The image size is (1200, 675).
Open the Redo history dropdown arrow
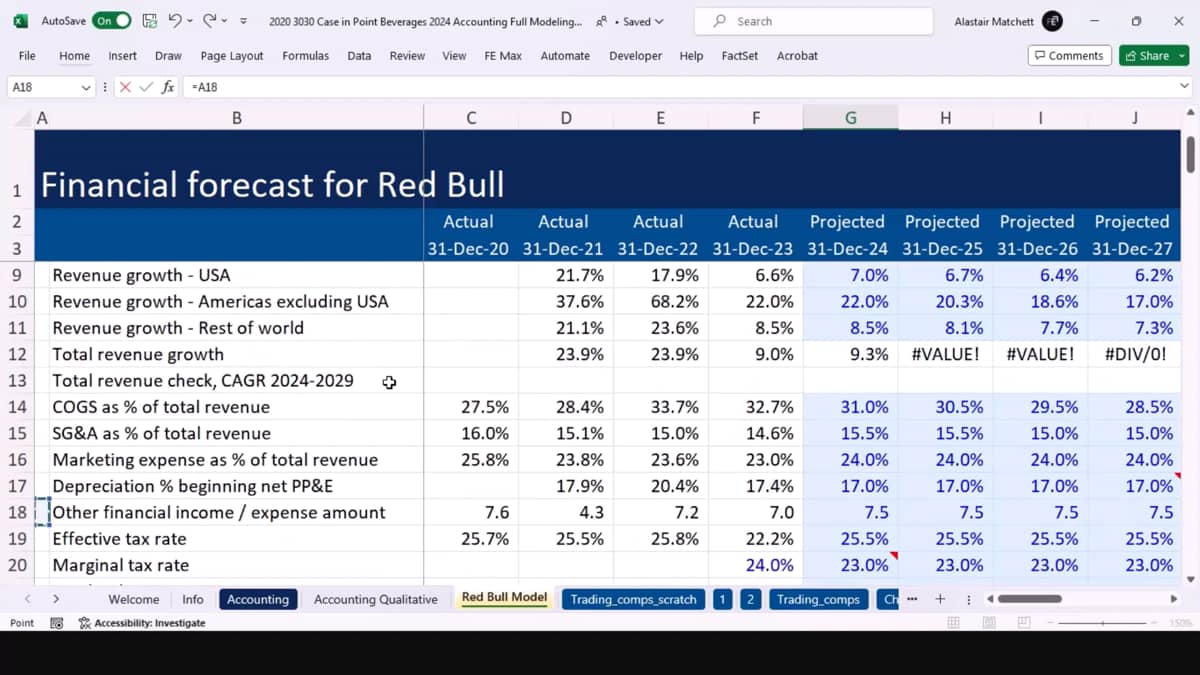(225, 21)
